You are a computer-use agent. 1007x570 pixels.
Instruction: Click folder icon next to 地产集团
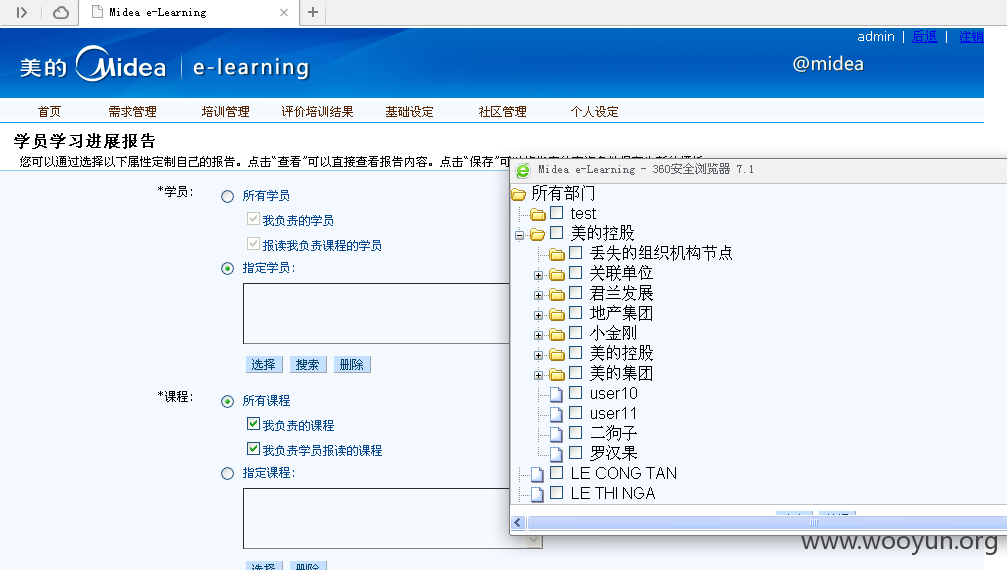pyautogui.click(x=557, y=315)
